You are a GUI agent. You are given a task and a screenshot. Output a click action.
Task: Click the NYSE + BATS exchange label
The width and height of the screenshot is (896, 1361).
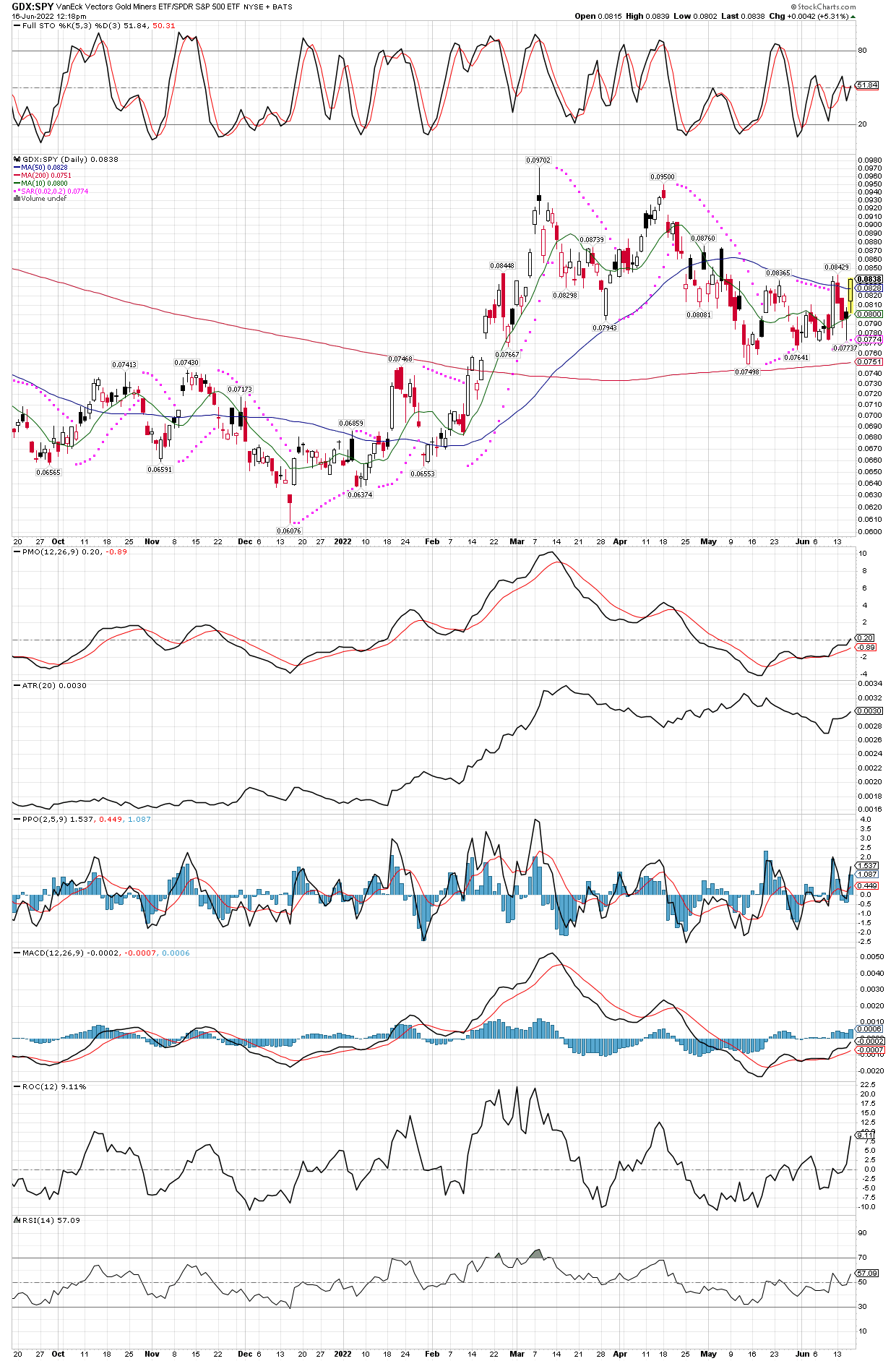268,7
